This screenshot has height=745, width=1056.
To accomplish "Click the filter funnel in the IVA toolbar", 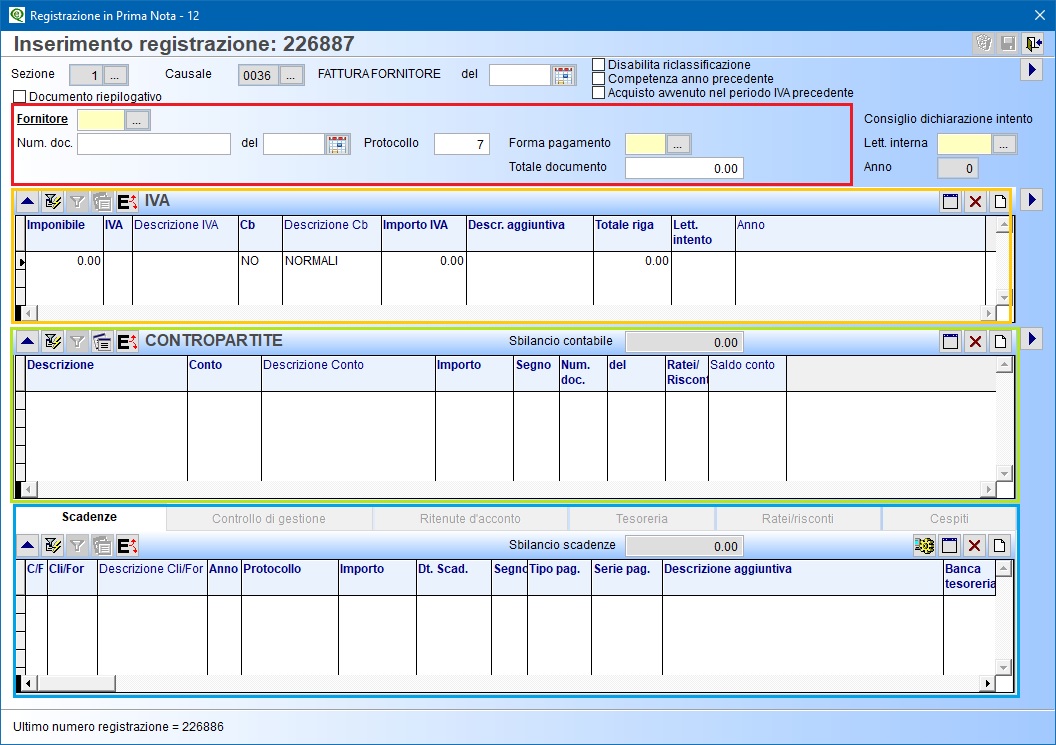I will [77, 201].
